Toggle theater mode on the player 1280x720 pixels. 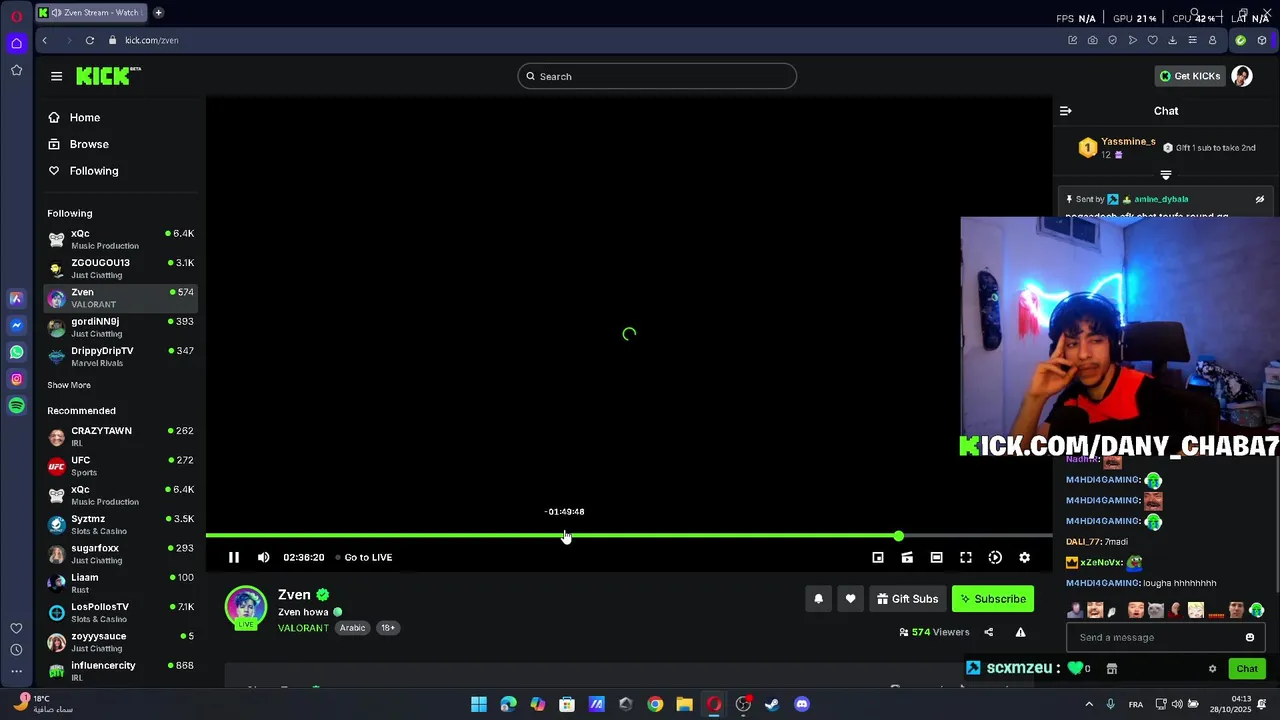coord(936,557)
